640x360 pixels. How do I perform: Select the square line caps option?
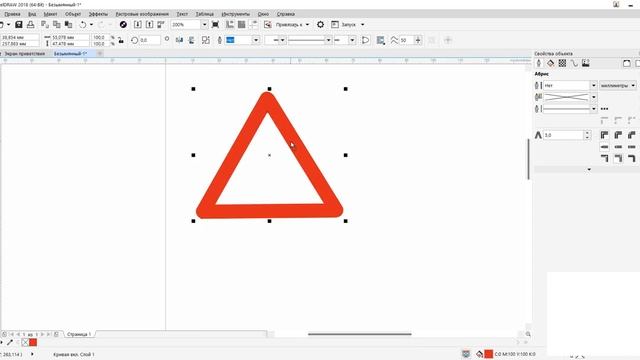604,147
